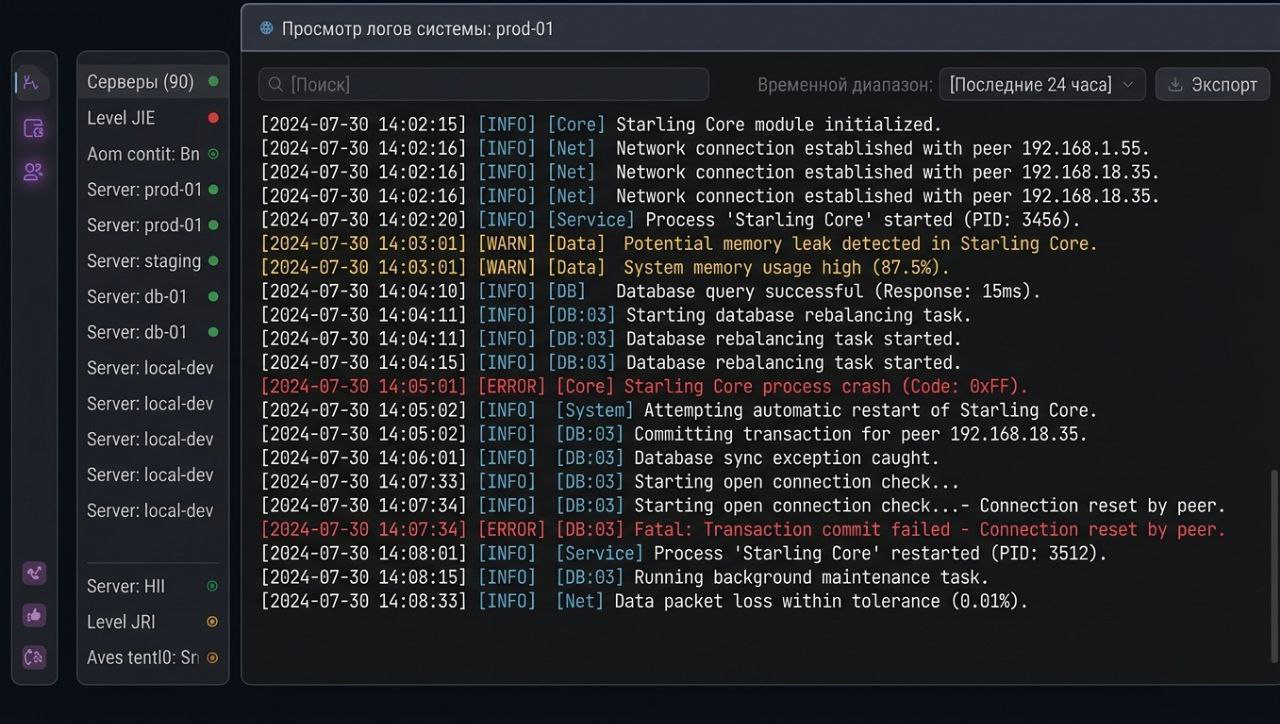Expand the Серверы (90) list header
The height and width of the screenshot is (724, 1280).
[140, 82]
